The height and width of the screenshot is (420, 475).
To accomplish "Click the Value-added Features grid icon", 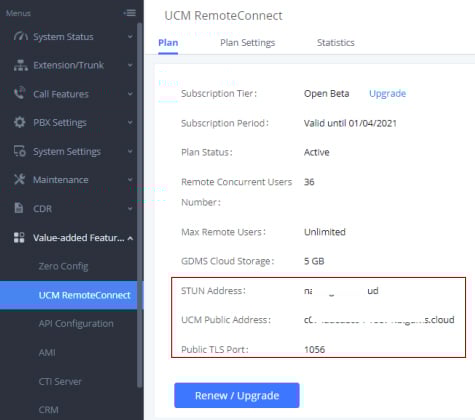I will [x=19, y=238].
